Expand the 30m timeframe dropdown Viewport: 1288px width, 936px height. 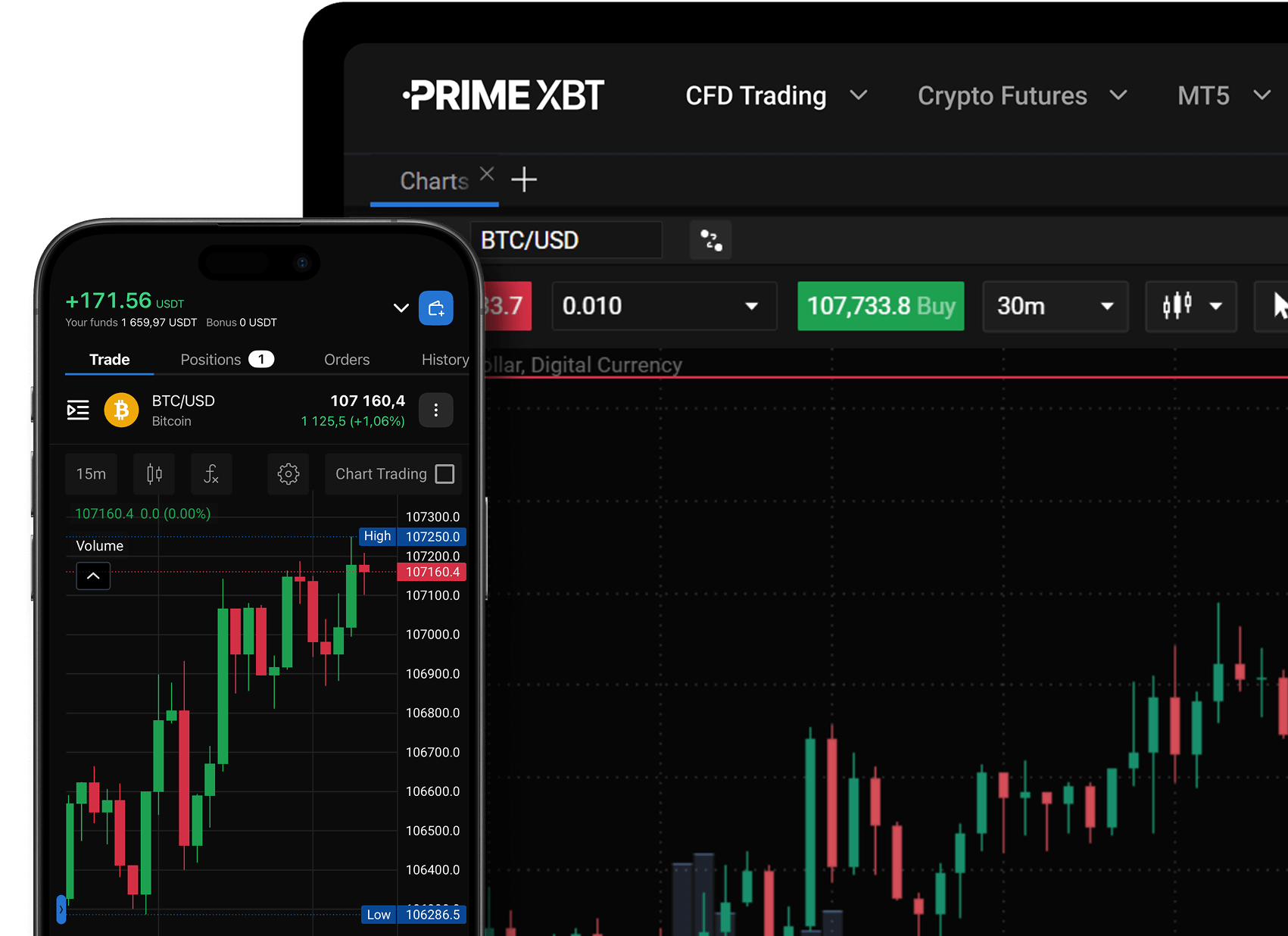point(1054,307)
